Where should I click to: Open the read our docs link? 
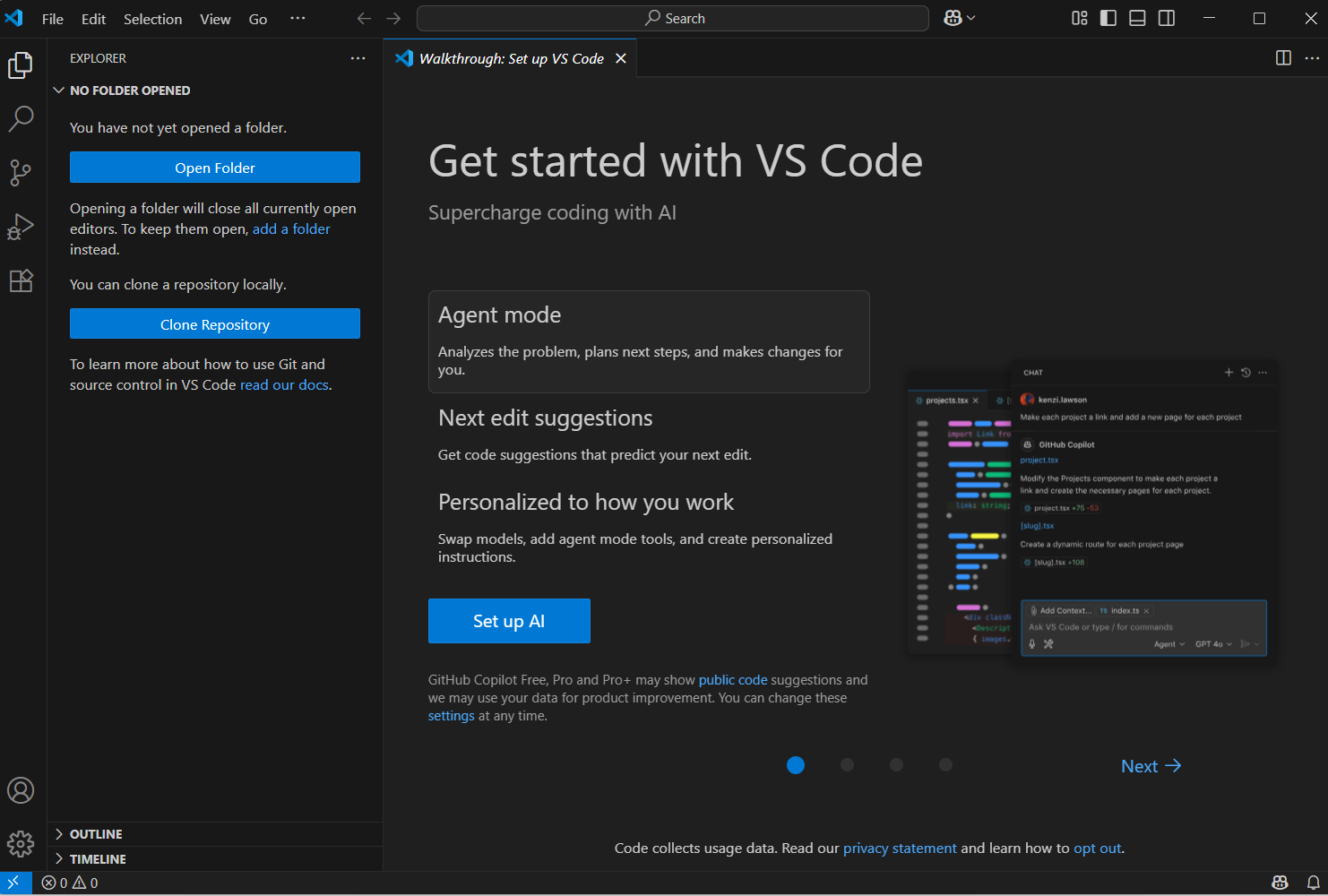[x=284, y=385]
